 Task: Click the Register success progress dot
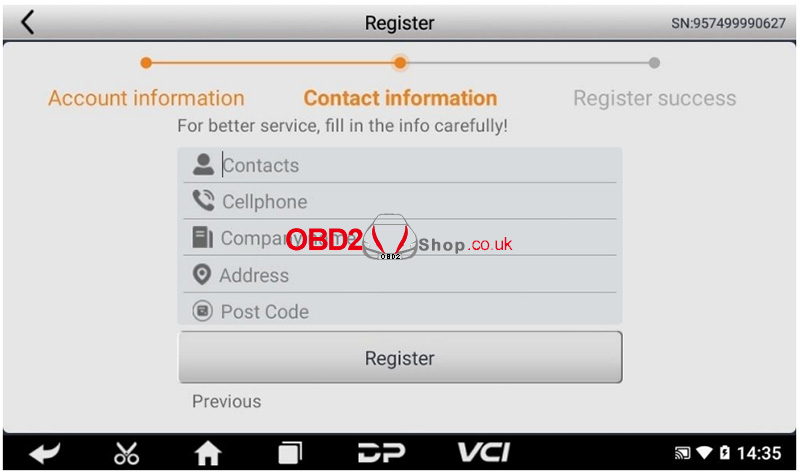(x=654, y=63)
